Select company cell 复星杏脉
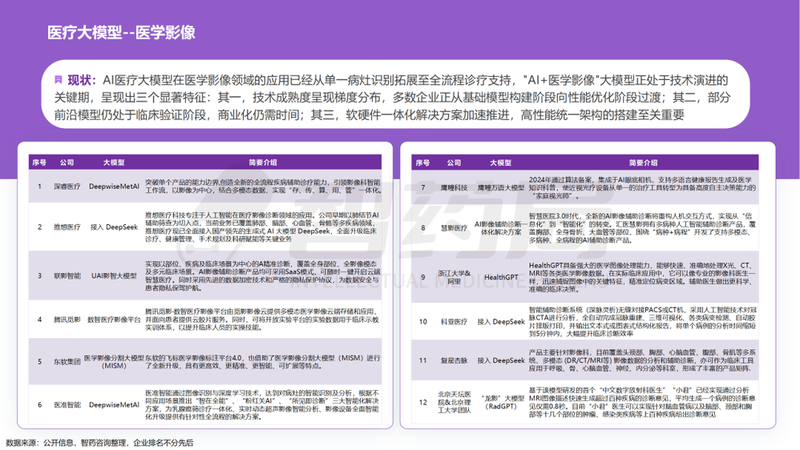This screenshot has height=450, width=800. (454, 361)
